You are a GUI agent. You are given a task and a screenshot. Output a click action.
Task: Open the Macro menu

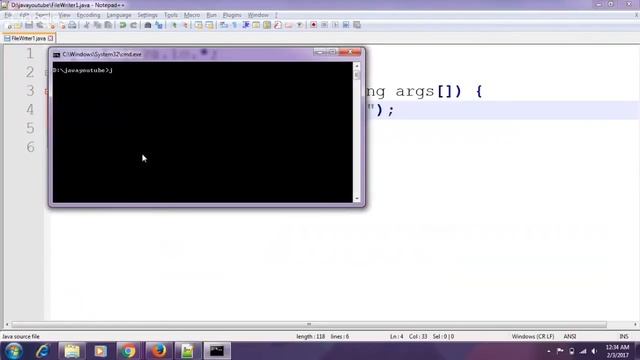coord(192,15)
